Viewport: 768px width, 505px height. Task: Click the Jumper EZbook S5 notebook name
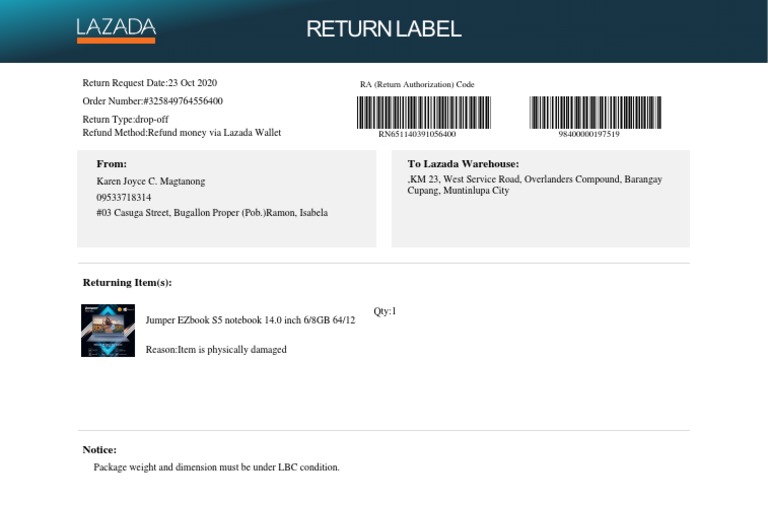click(x=250, y=320)
